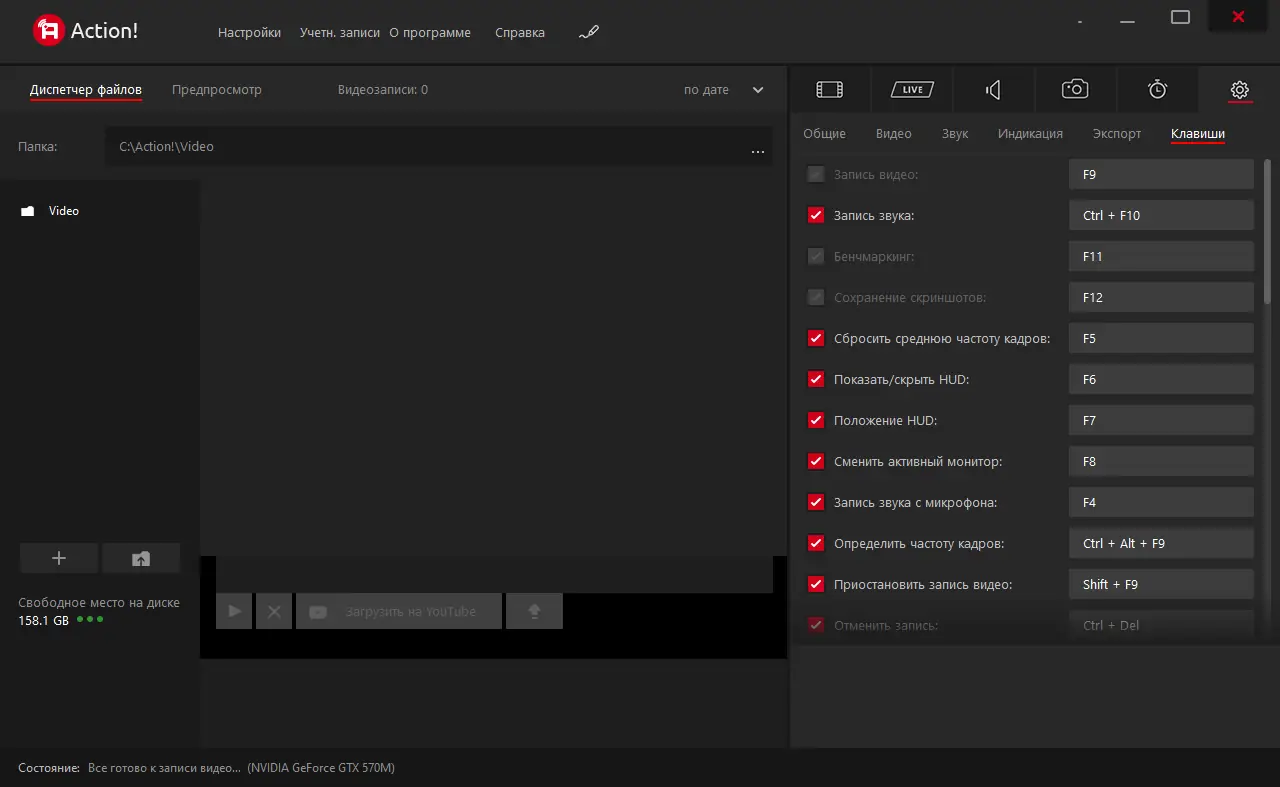Switch to the Предпросмотр tab
The width and height of the screenshot is (1280, 787).
click(x=217, y=89)
